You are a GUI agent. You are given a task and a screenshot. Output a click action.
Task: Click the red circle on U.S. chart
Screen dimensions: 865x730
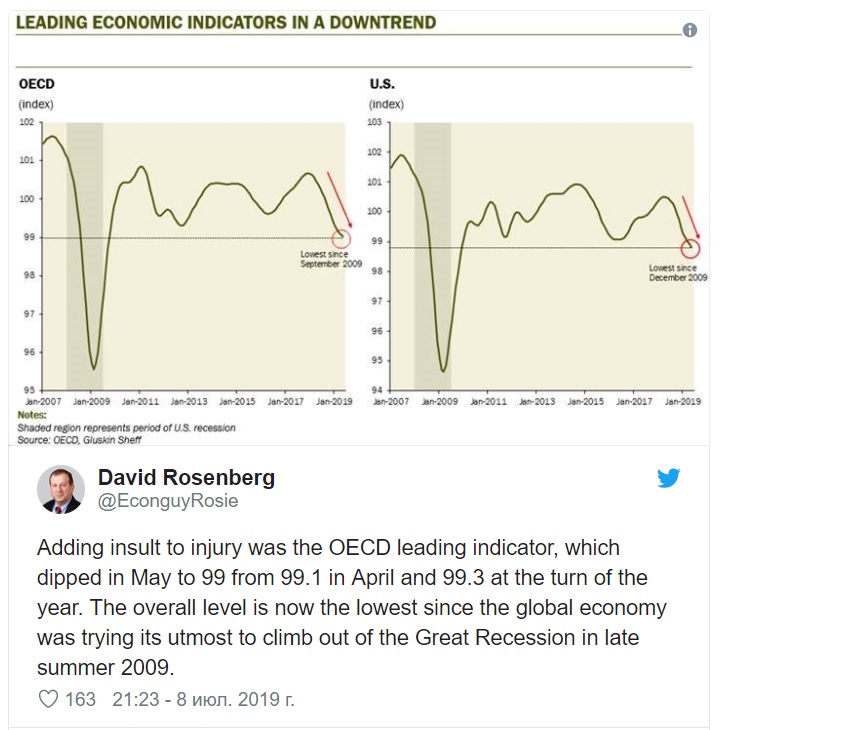click(x=690, y=249)
